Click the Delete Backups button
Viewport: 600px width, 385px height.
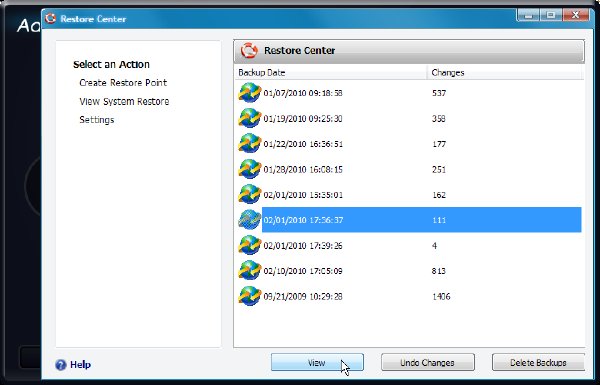[538, 362]
